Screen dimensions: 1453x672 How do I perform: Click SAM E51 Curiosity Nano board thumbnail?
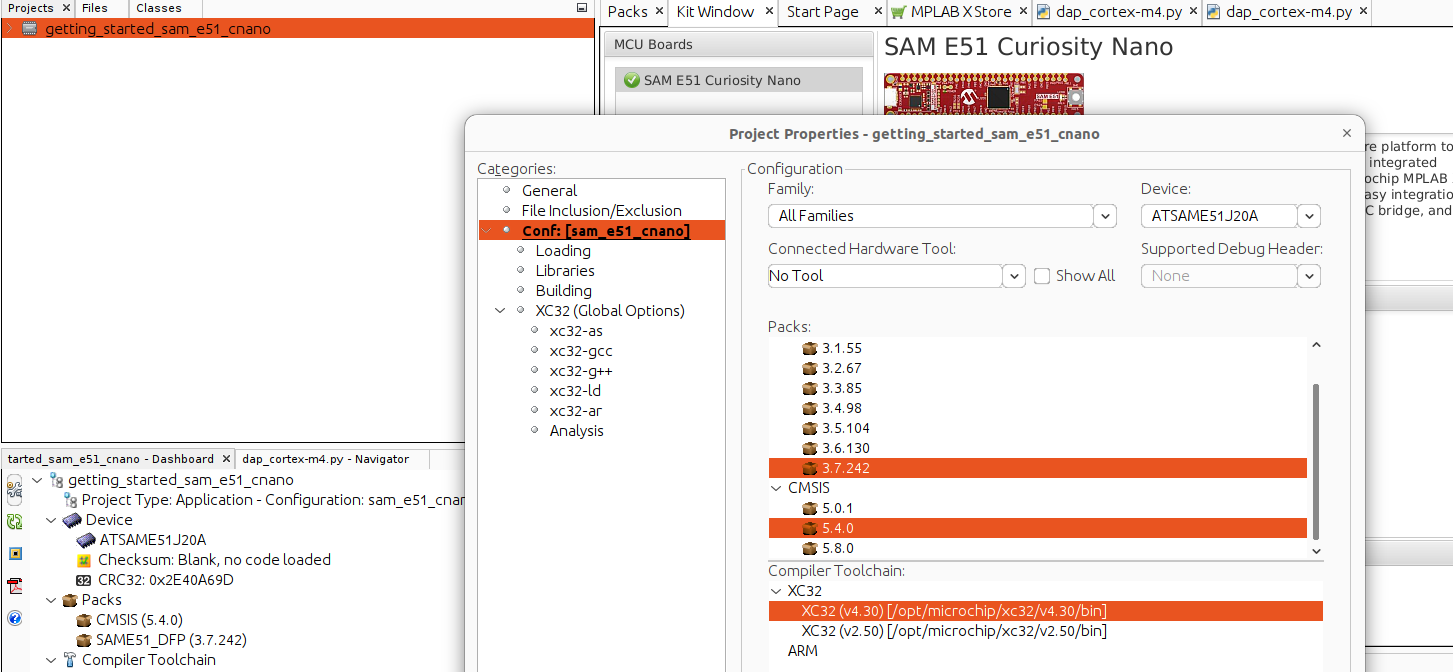(x=984, y=92)
